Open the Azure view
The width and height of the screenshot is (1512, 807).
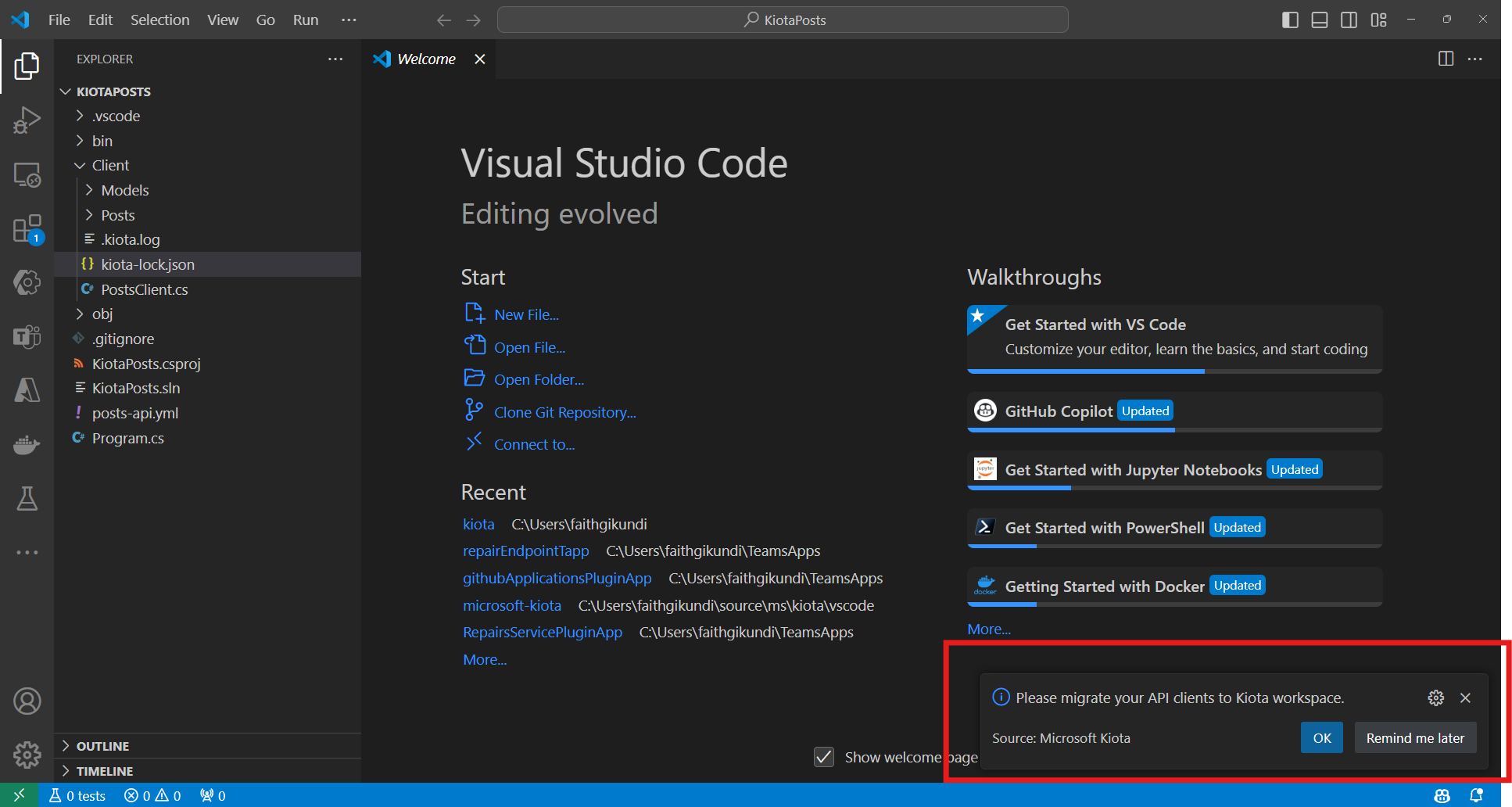(x=27, y=390)
